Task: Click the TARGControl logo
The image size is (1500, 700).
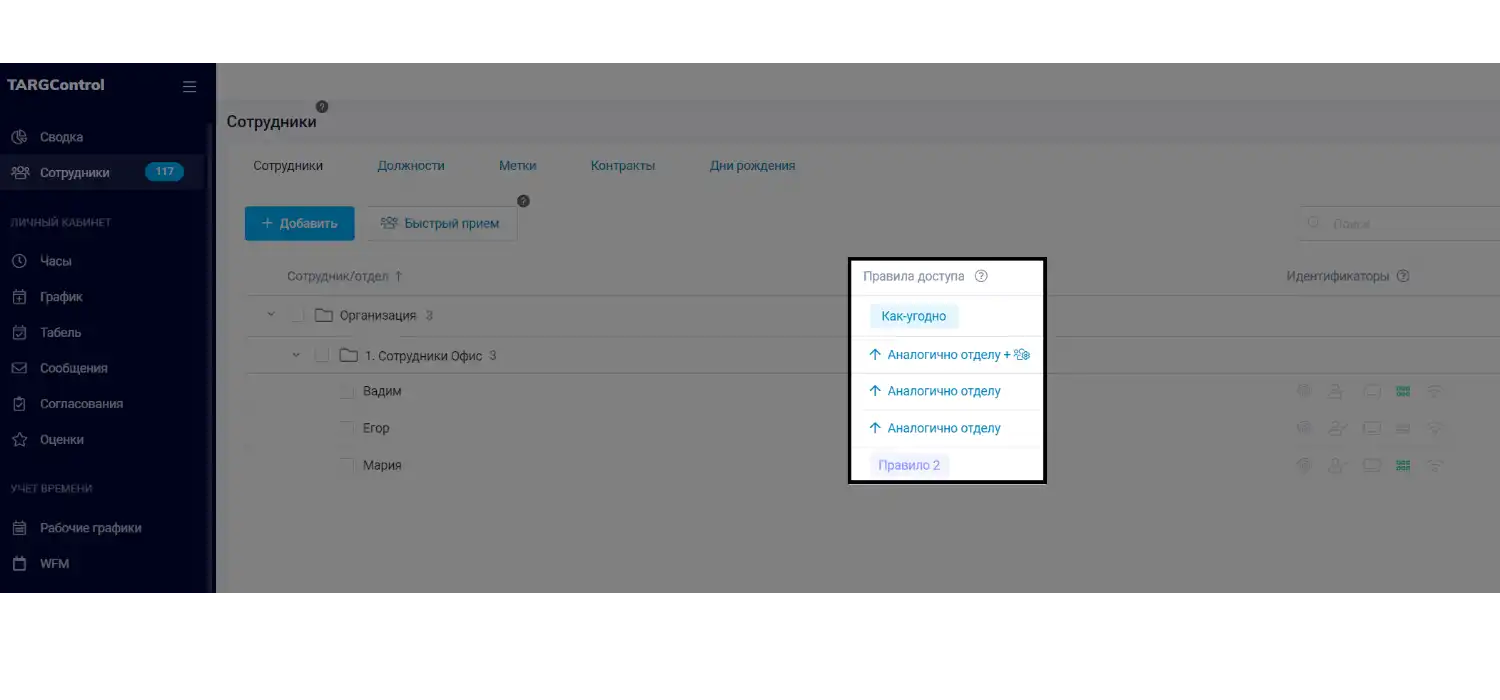Action: (56, 85)
